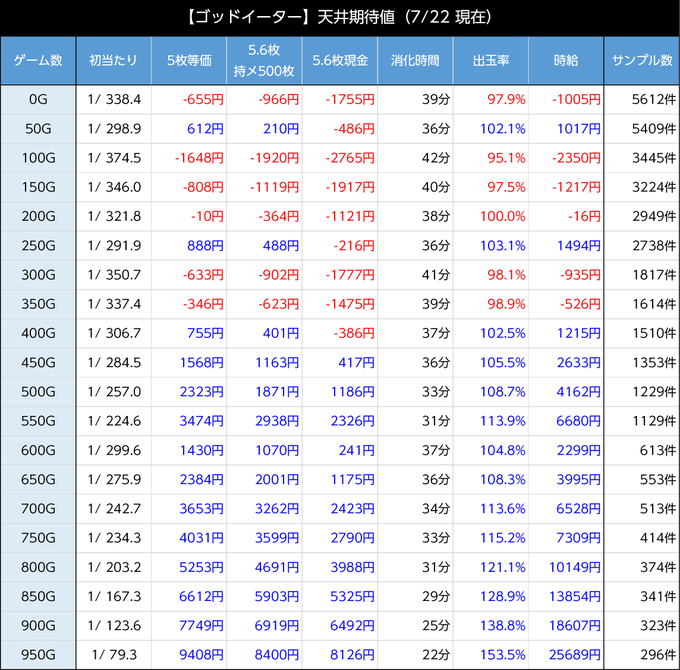Image resolution: width=680 pixels, height=670 pixels.
Task: Select the 消化時間 header cell
Action: pyautogui.click(x=415, y=61)
